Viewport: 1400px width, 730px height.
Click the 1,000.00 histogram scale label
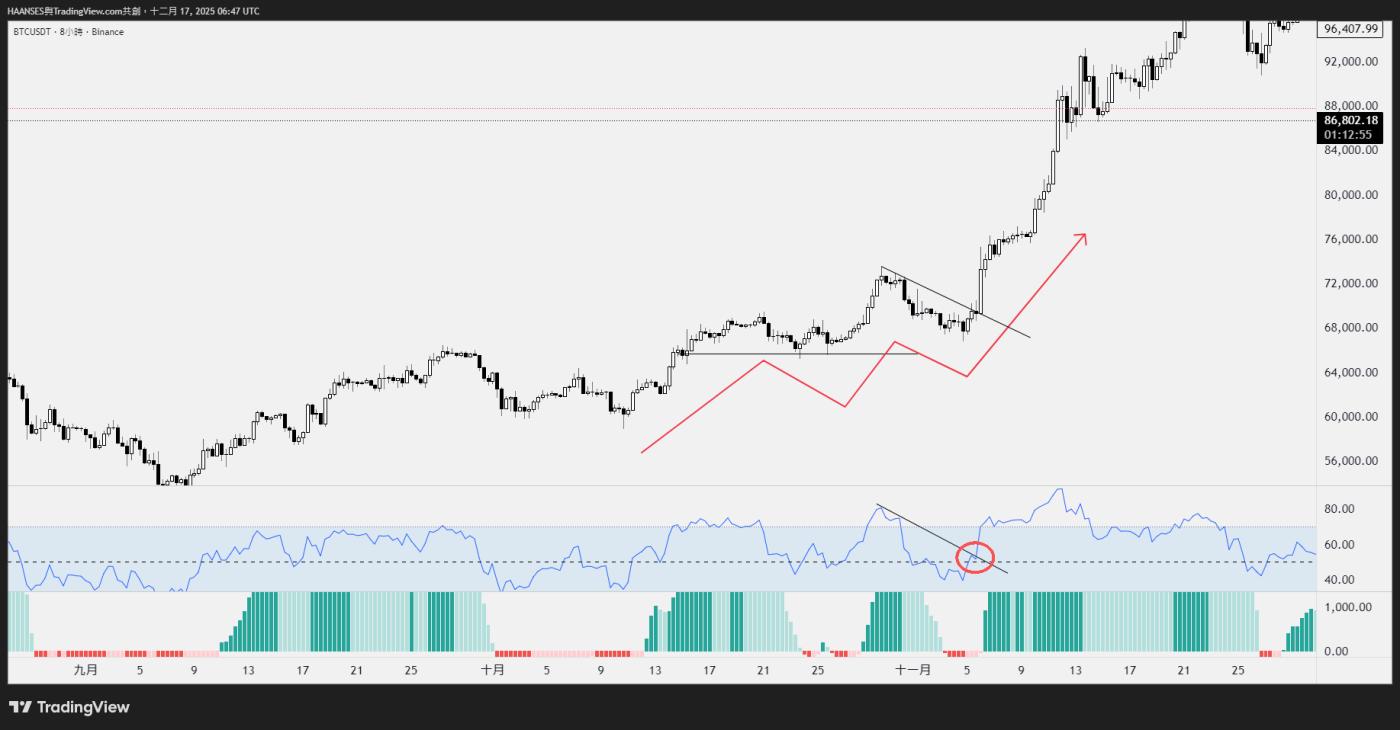1344,607
